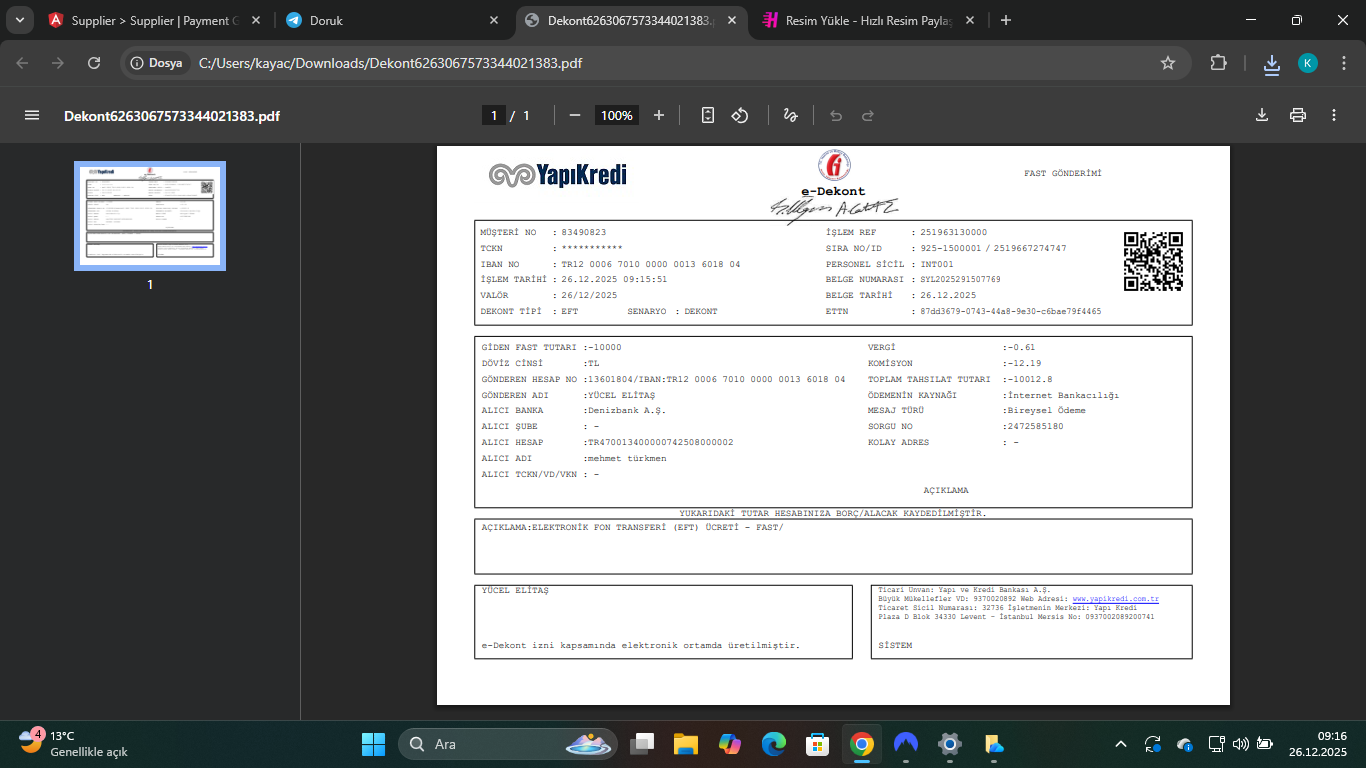Open the PDF viewer more actions menu
1366x768 pixels.
point(1334,116)
